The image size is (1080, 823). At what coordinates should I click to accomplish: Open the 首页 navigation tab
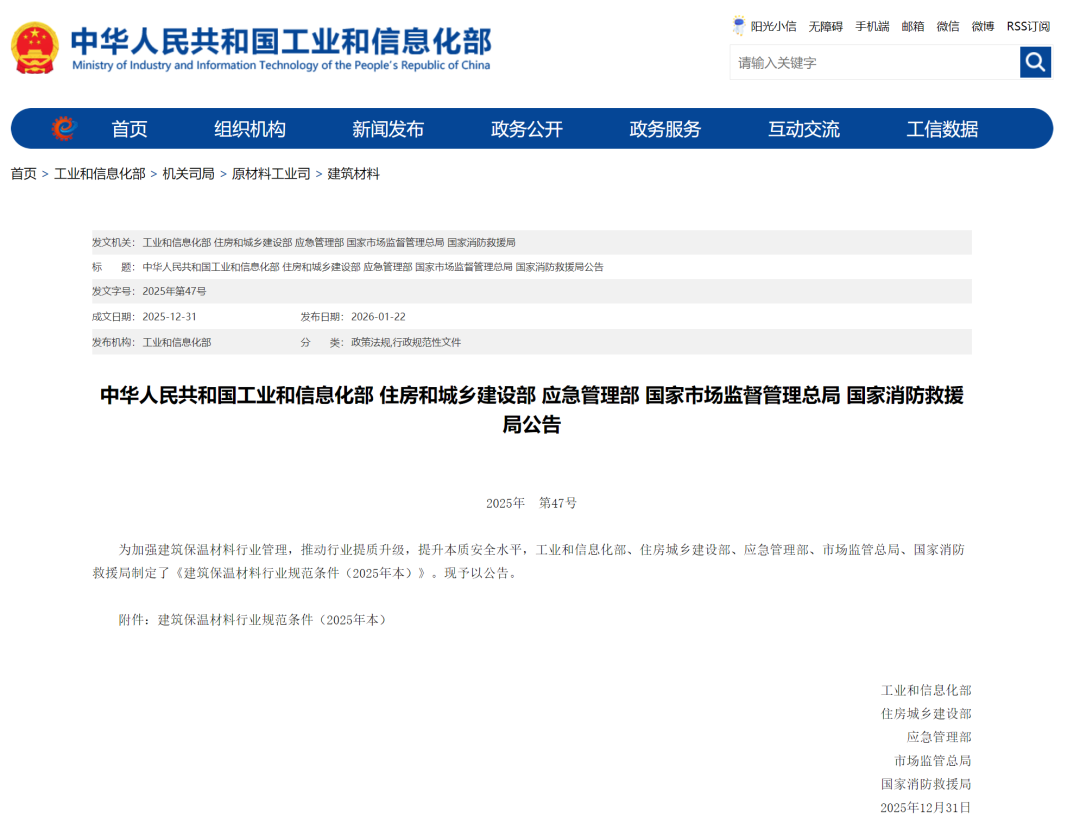tap(129, 128)
